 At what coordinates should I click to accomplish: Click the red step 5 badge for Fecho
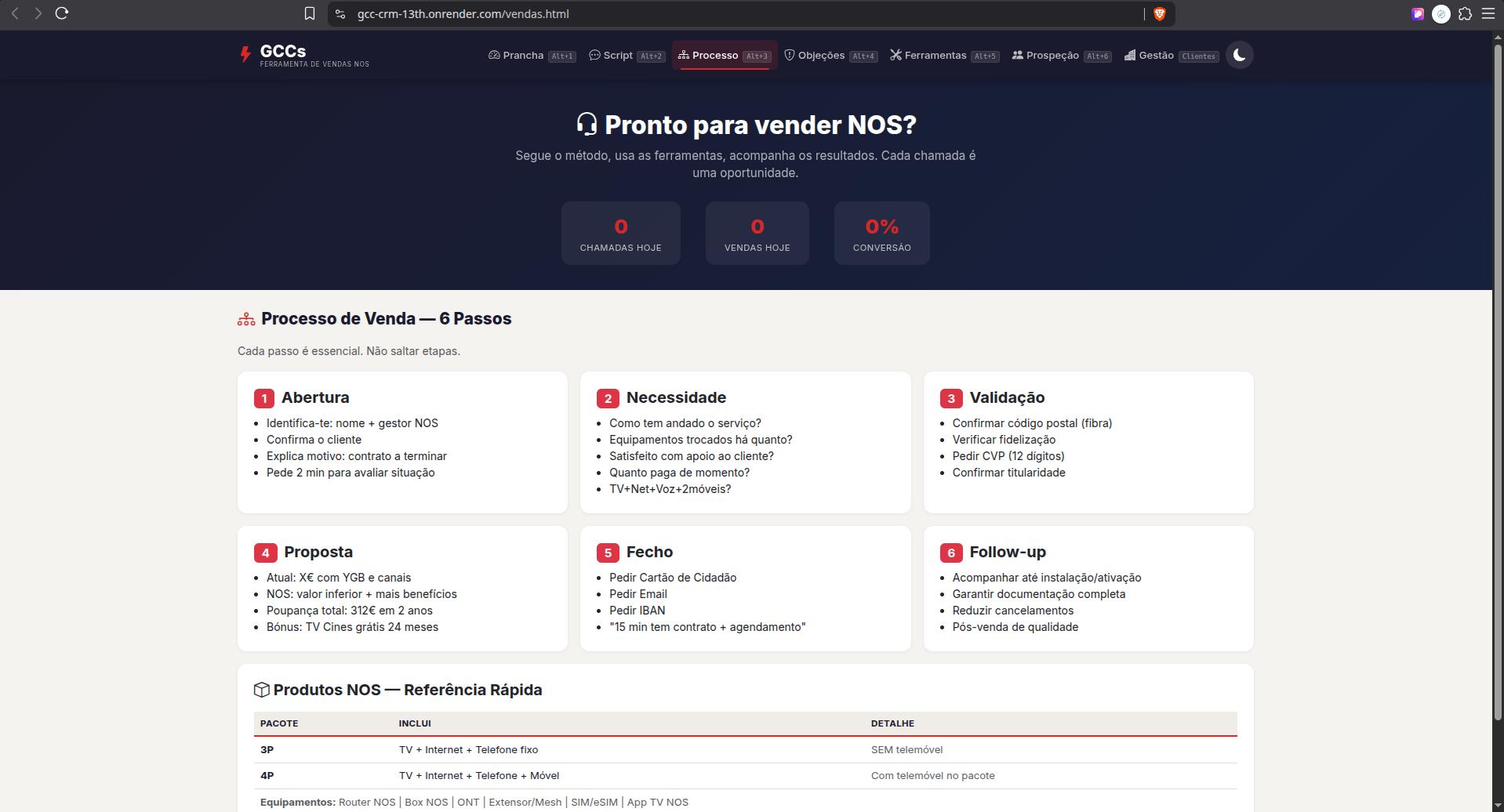(x=608, y=553)
